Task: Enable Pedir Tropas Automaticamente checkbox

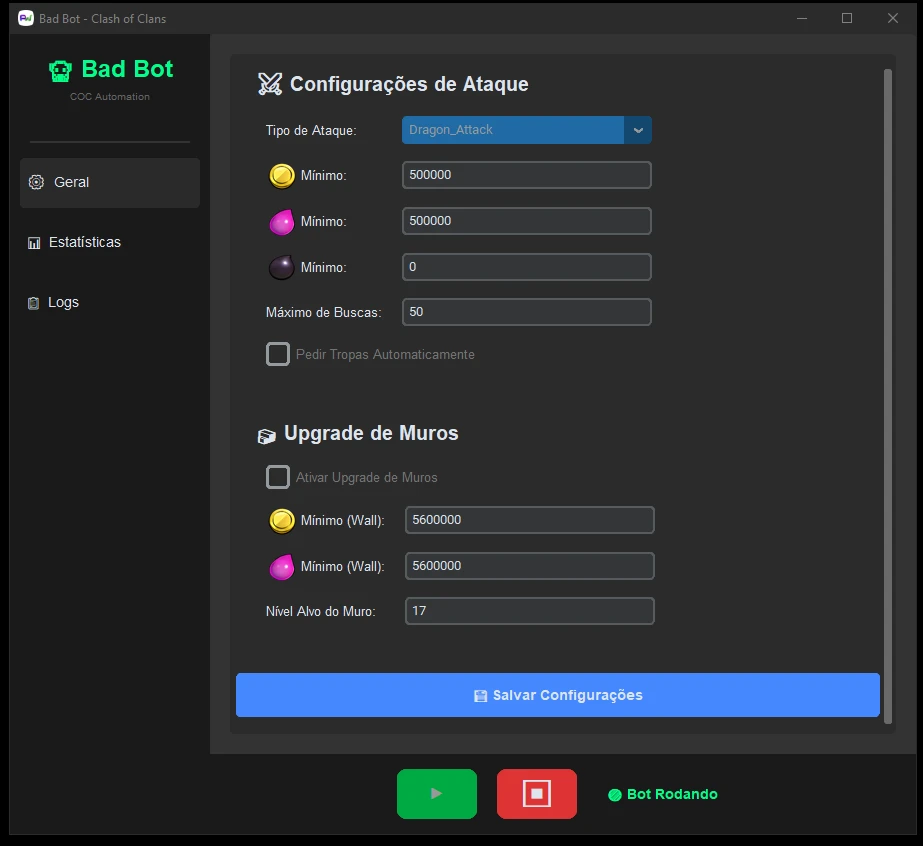Action: (x=278, y=354)
